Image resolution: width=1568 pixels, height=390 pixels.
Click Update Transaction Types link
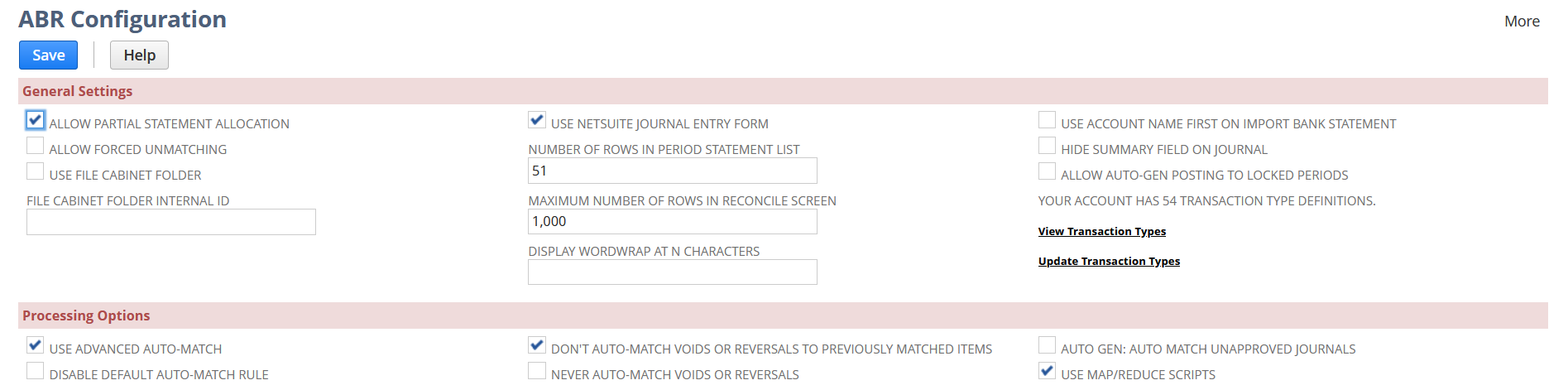1109,262
